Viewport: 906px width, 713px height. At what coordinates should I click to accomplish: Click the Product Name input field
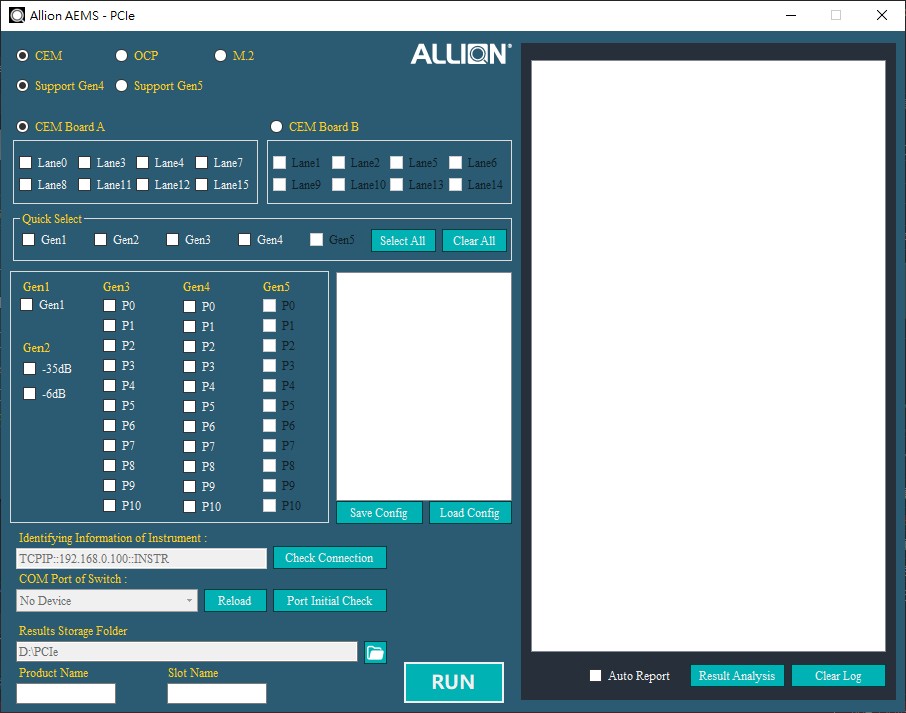(x=66, y=693)
